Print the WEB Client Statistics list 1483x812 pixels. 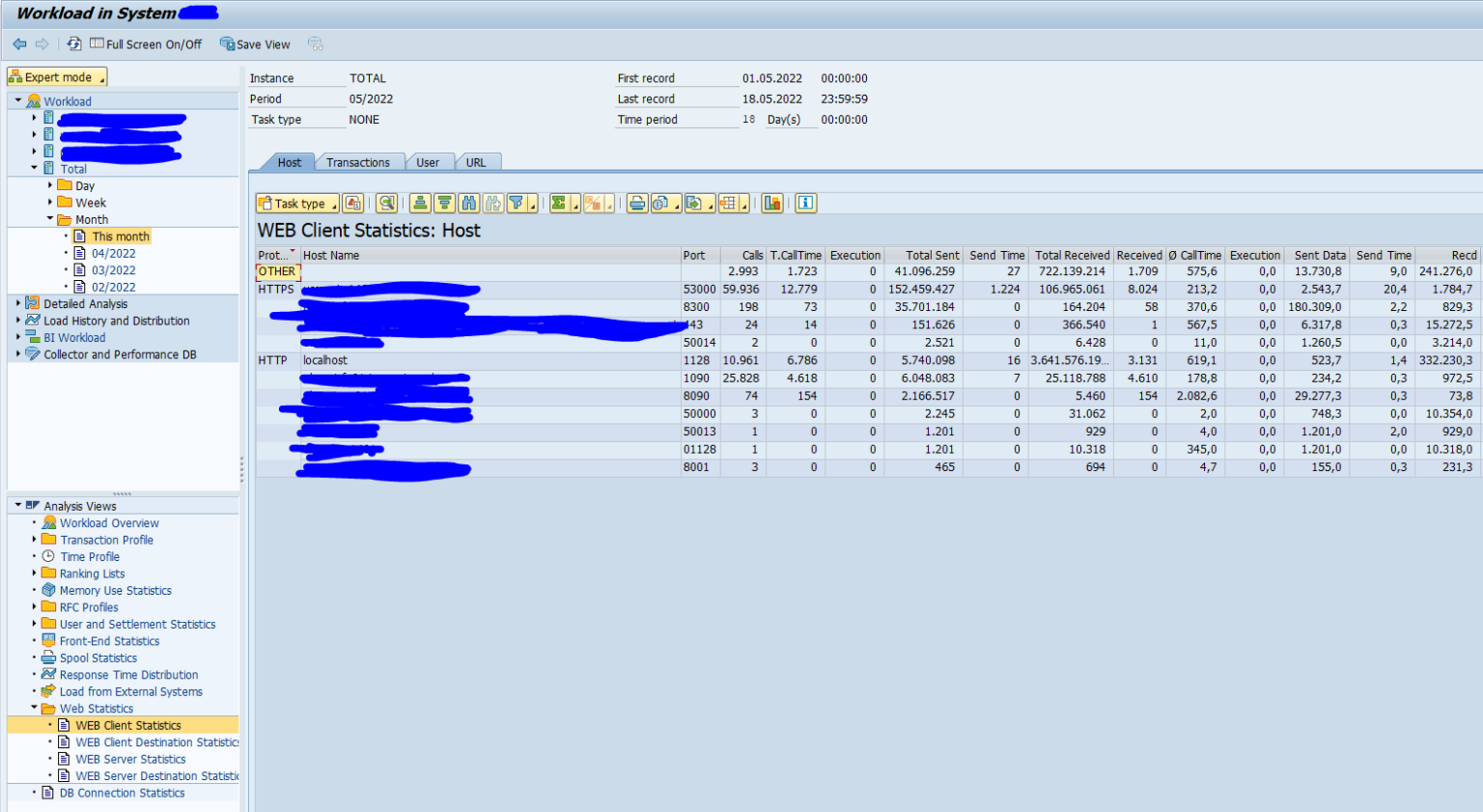[636, 203]
